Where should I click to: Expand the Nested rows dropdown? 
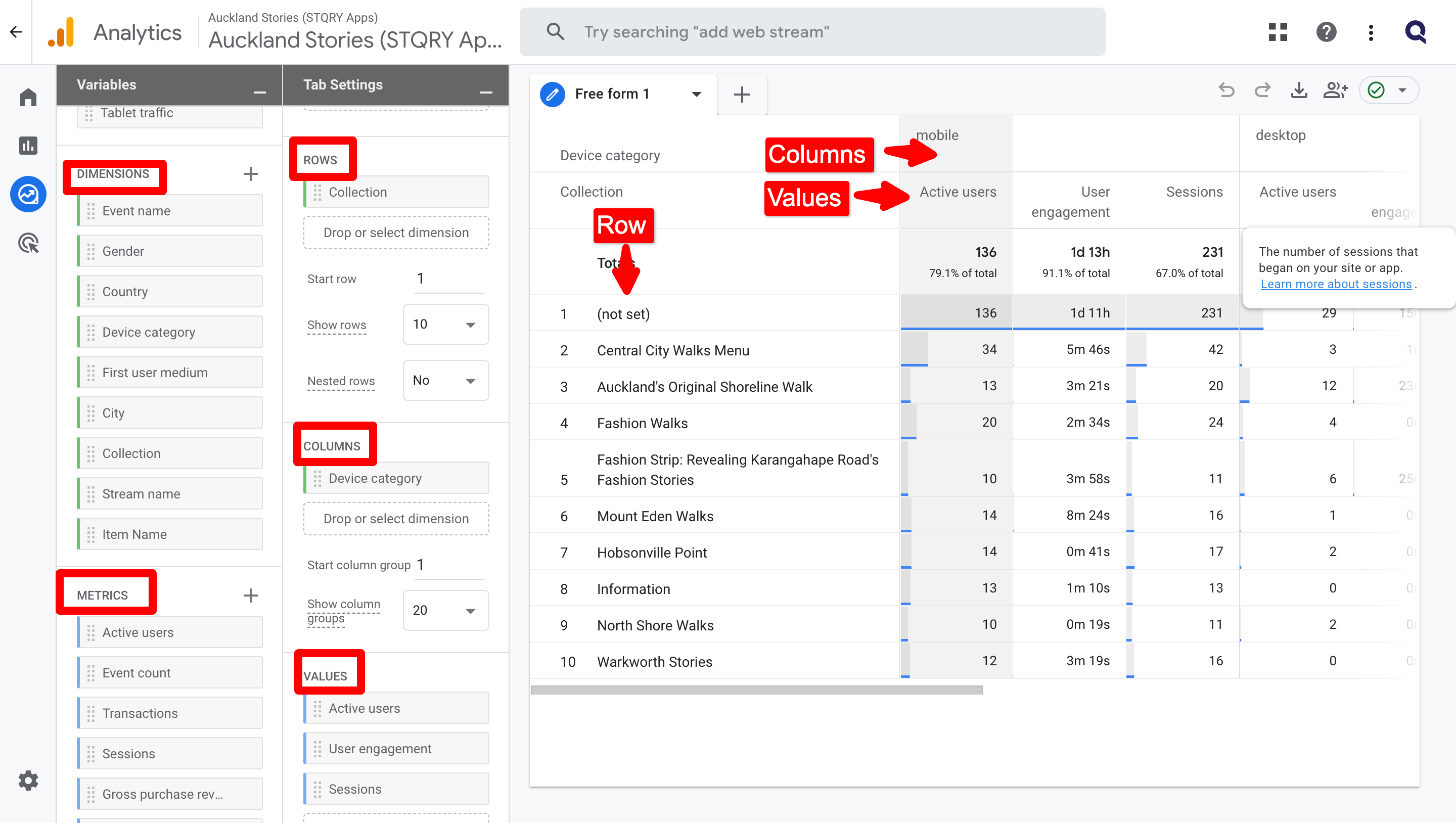click(445, 381)
